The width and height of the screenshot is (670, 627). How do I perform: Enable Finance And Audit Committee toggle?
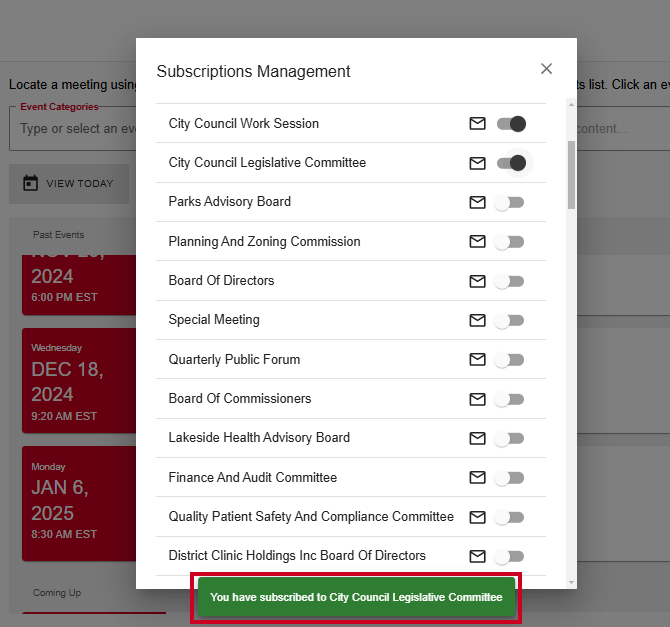509,478
